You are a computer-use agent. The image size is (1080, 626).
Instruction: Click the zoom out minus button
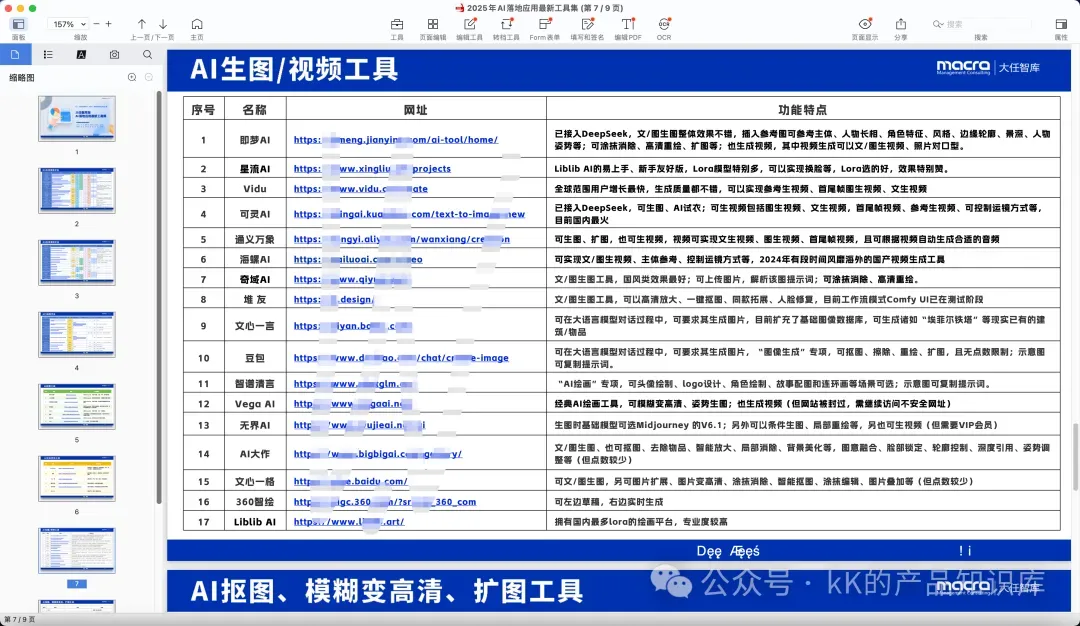[96, 24]
